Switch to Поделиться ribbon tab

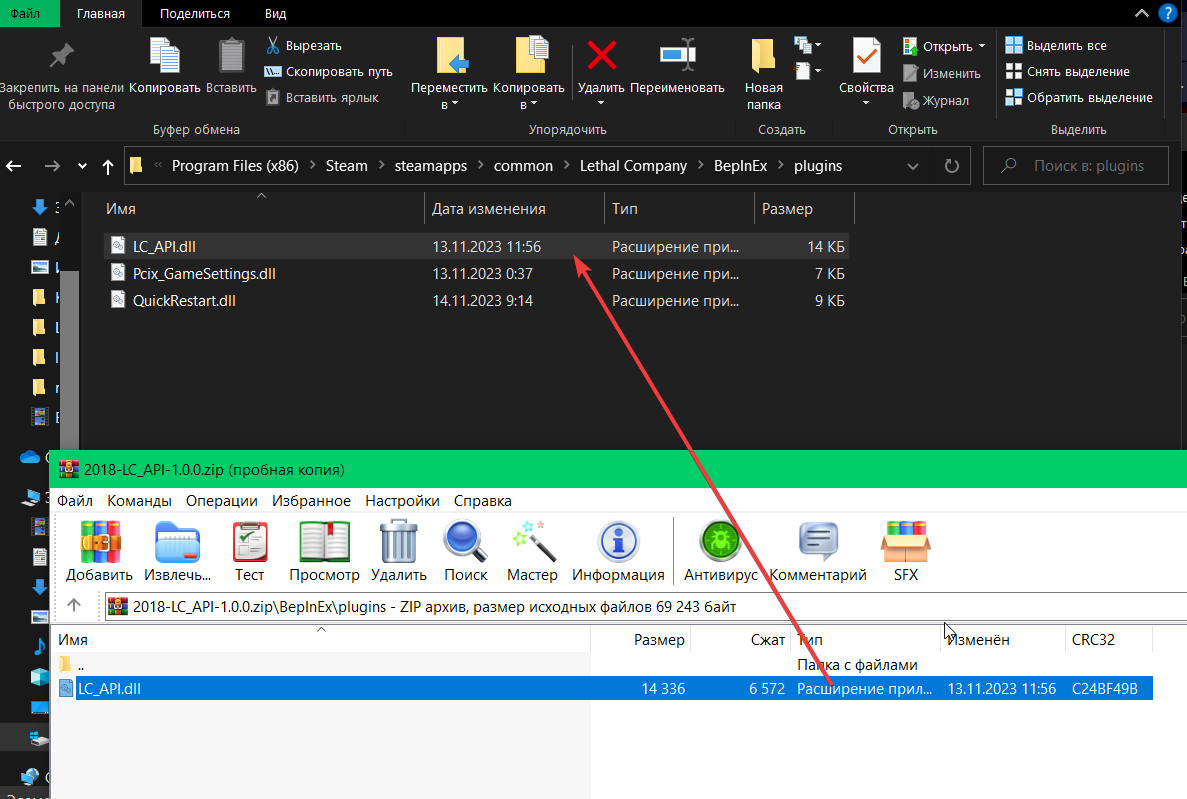click(x=195, y=14)
